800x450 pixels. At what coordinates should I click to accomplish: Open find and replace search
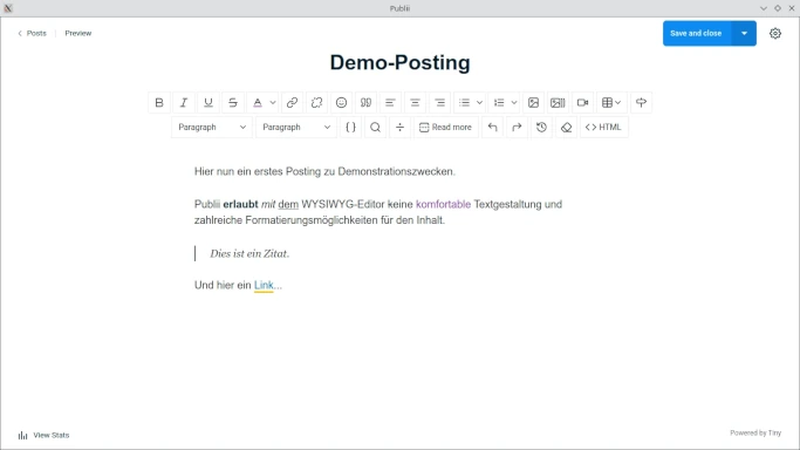click(375, 127)
